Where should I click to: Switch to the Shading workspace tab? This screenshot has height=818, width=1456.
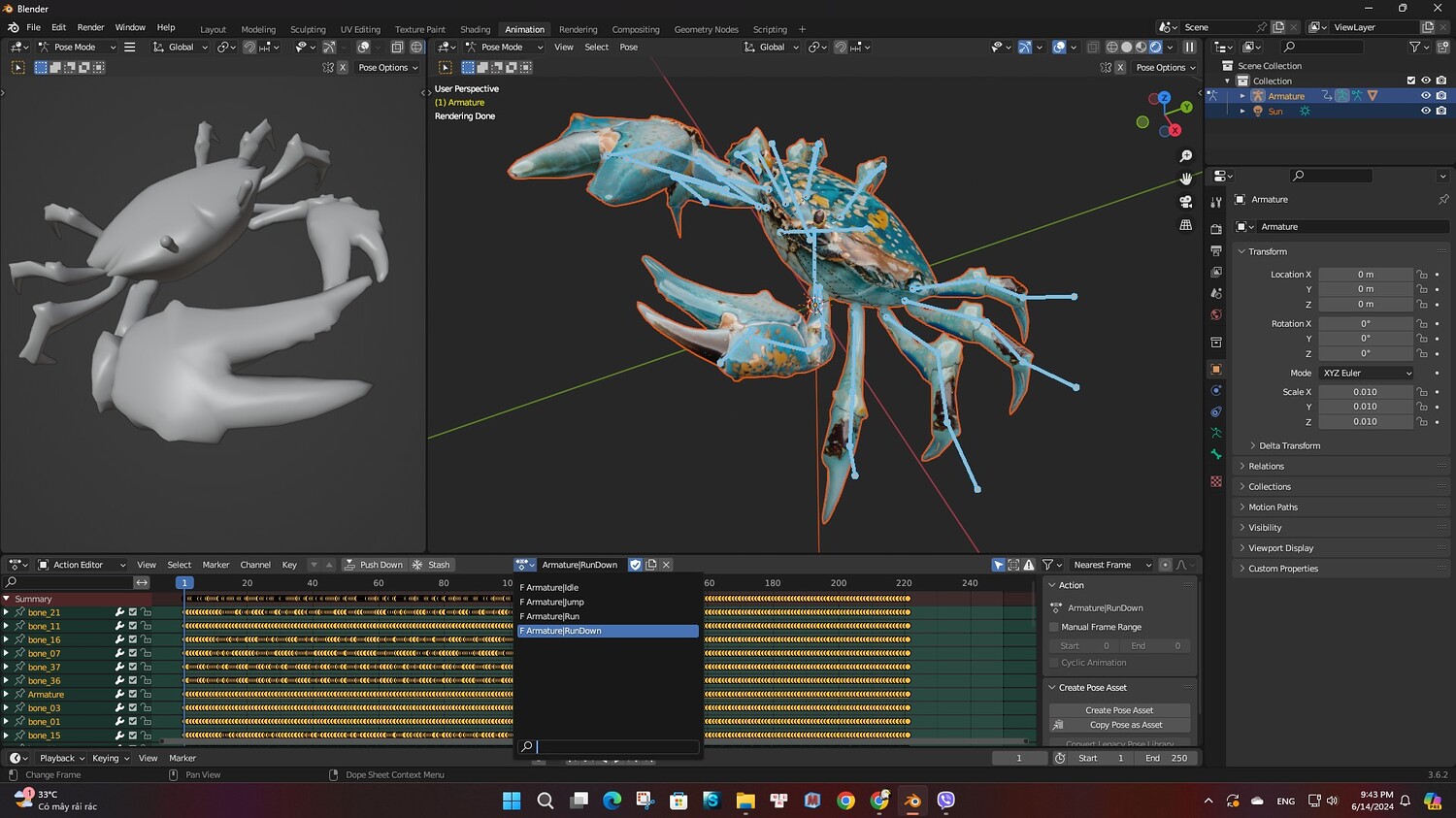(475, 29)
